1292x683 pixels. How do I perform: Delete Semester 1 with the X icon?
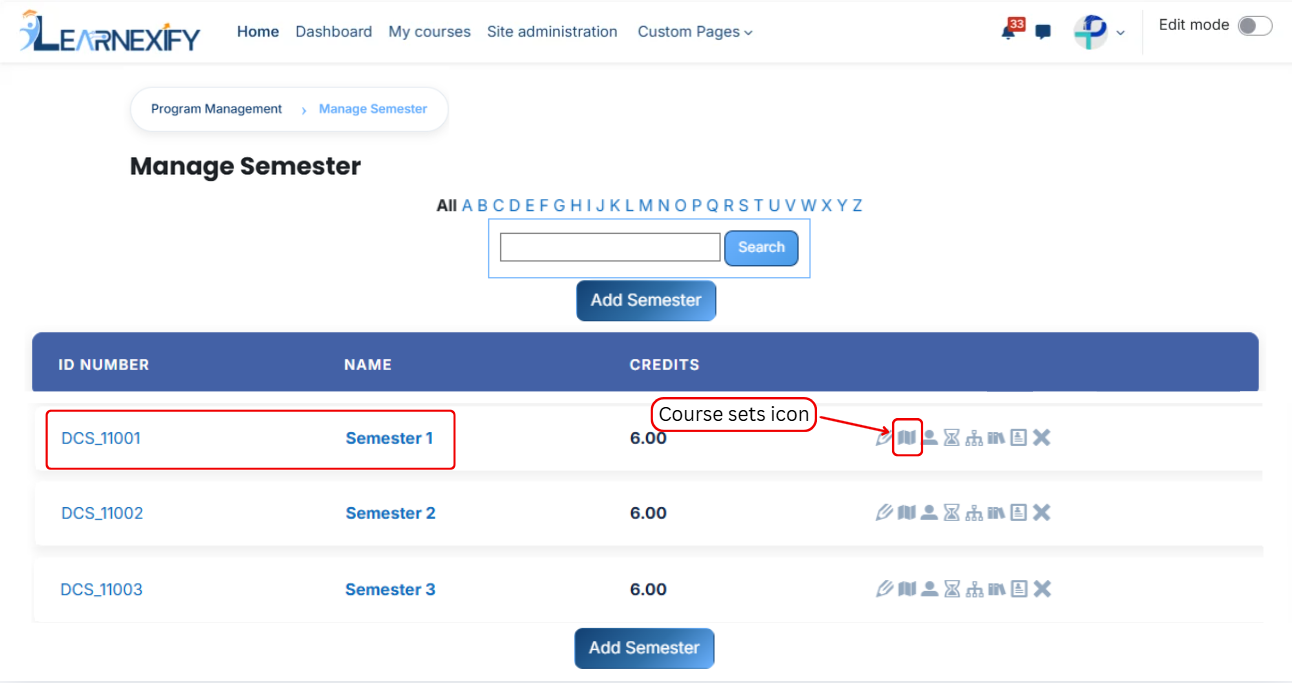1042,437
